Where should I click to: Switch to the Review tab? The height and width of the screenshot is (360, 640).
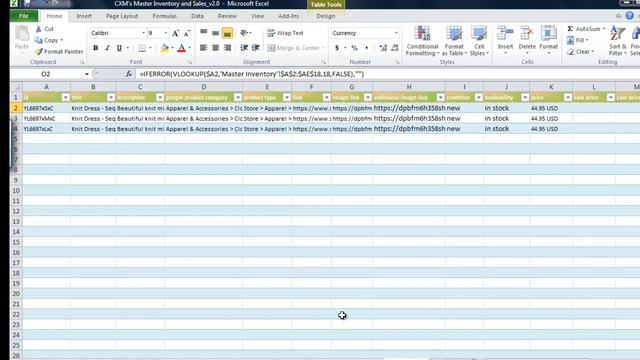[227, 16]
